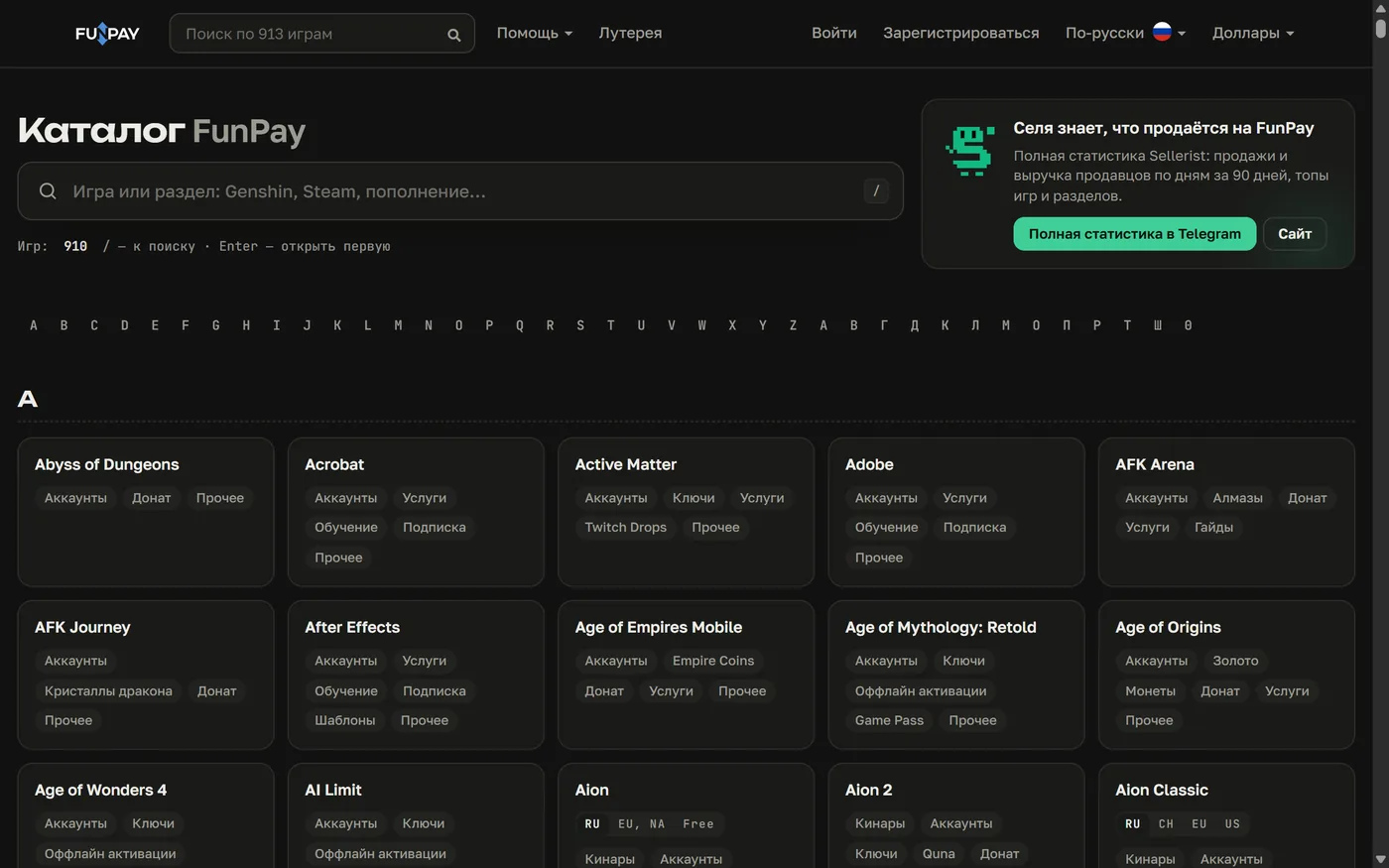The height and width of the screenshot is (868, 1389).
Task: Open Ключи under AI Limit
Action: click(x=424, y=823)
